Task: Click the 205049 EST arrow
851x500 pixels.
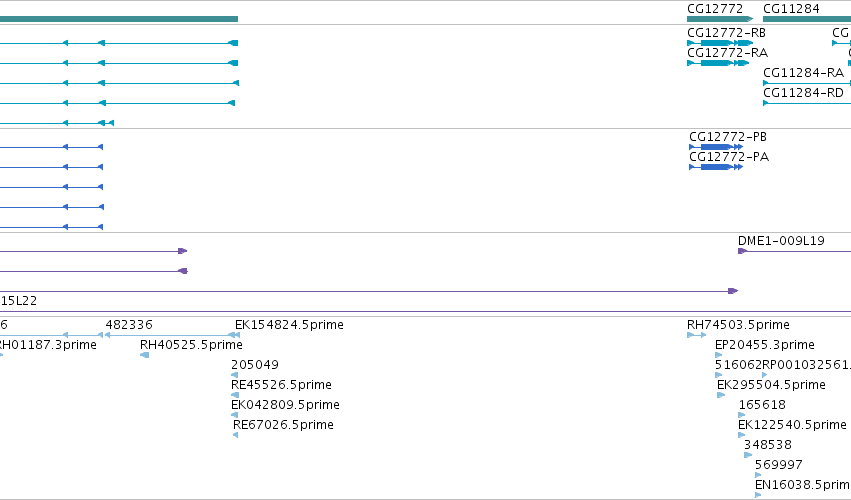Action: (234, 375)
